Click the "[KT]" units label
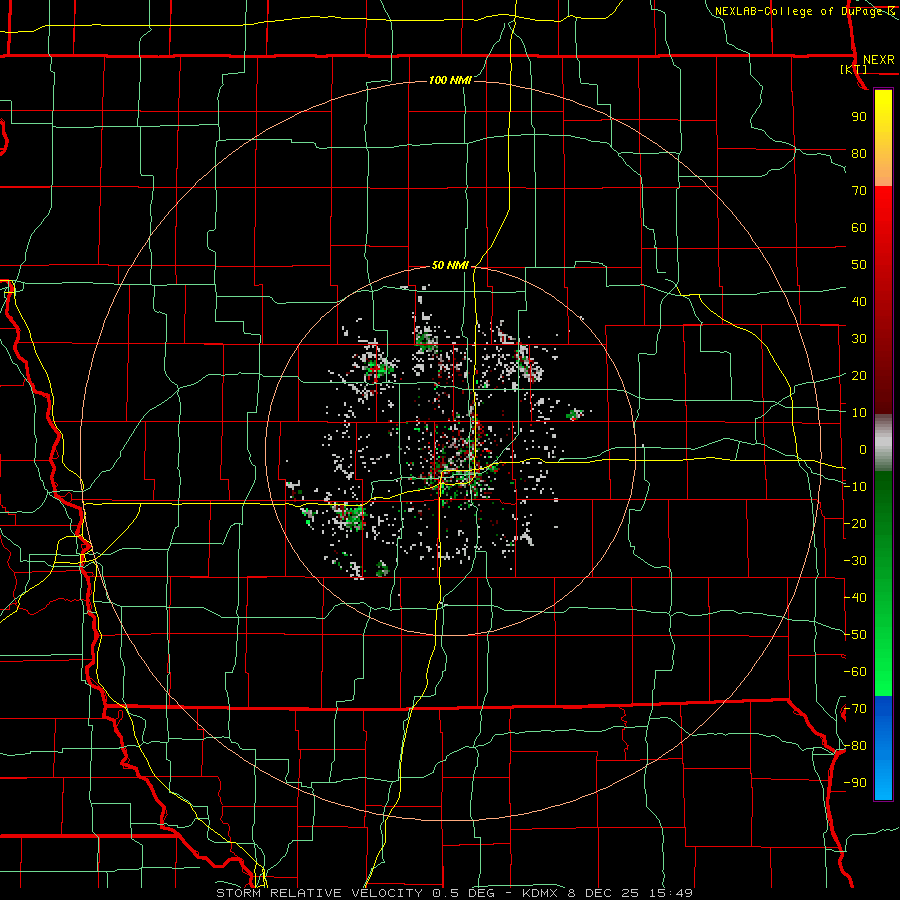The image size is (900, 900). pos(854,69)
